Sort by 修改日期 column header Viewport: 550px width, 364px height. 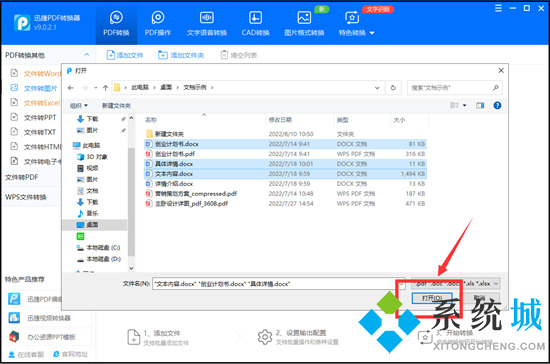280,120
